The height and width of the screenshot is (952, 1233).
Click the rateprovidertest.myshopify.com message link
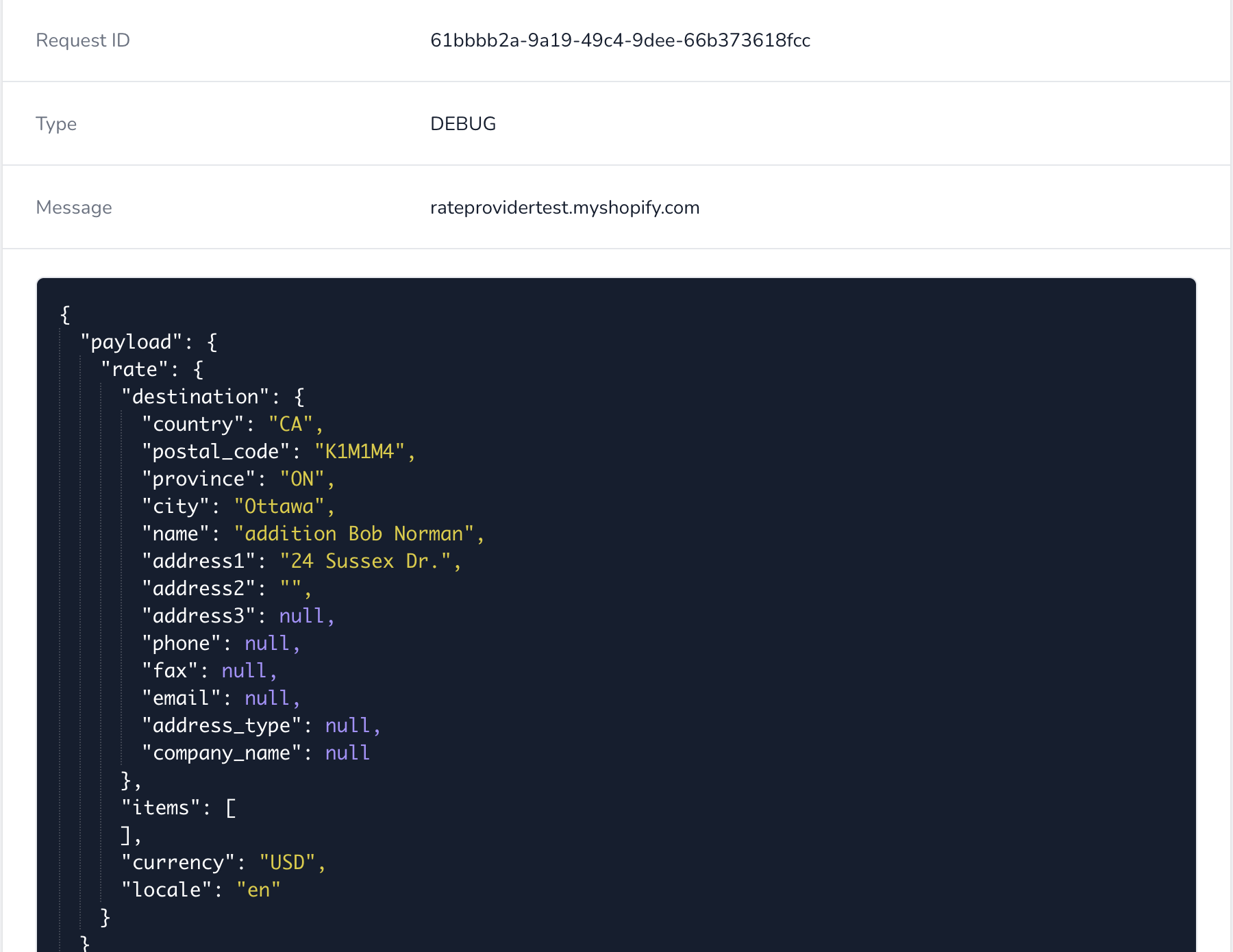pos(564,207)
